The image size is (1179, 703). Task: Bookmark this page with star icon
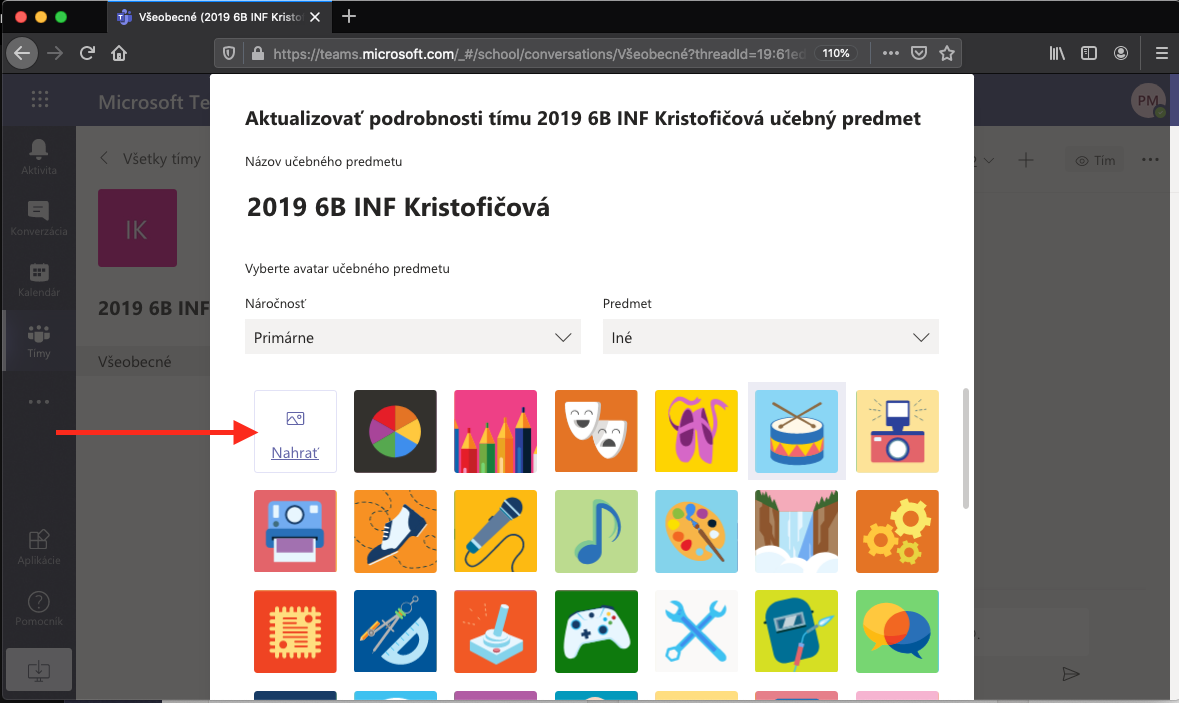(946, 53)
